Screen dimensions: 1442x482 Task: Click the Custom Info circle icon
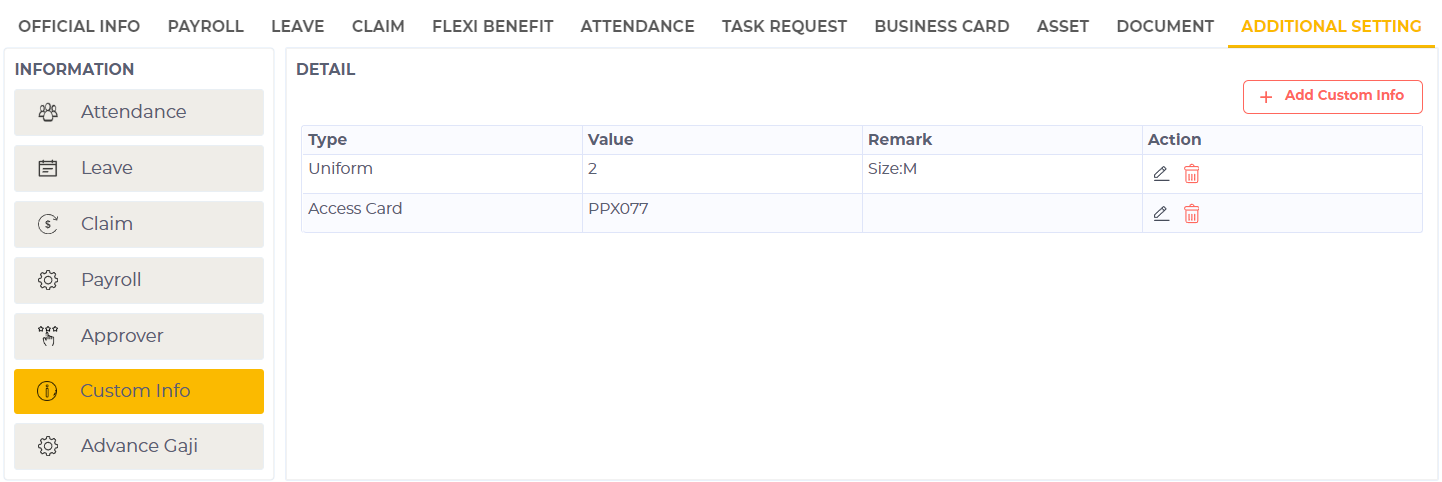[x=47, y=391]
